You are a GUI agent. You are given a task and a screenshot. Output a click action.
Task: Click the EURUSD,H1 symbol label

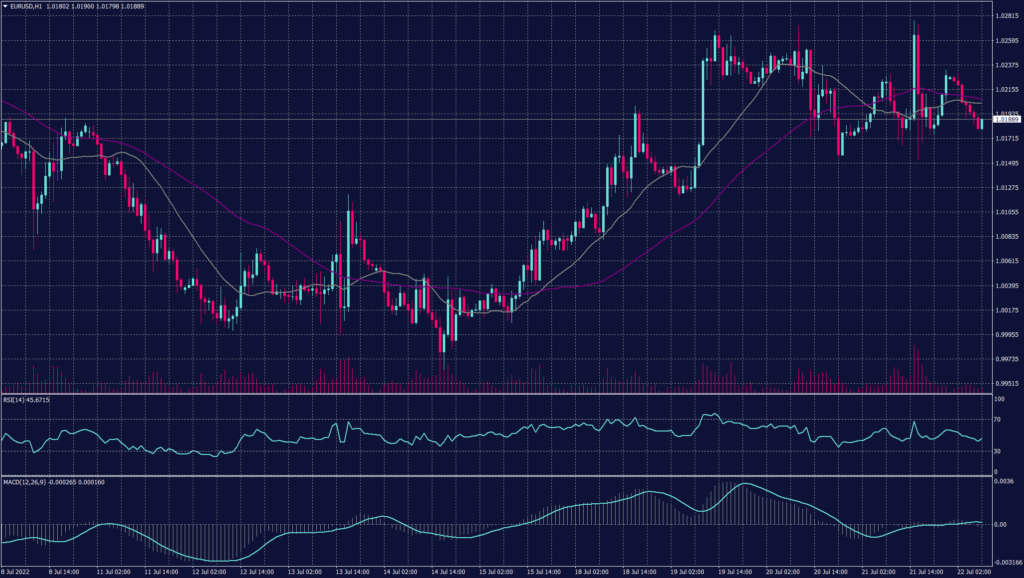(25, 6)
